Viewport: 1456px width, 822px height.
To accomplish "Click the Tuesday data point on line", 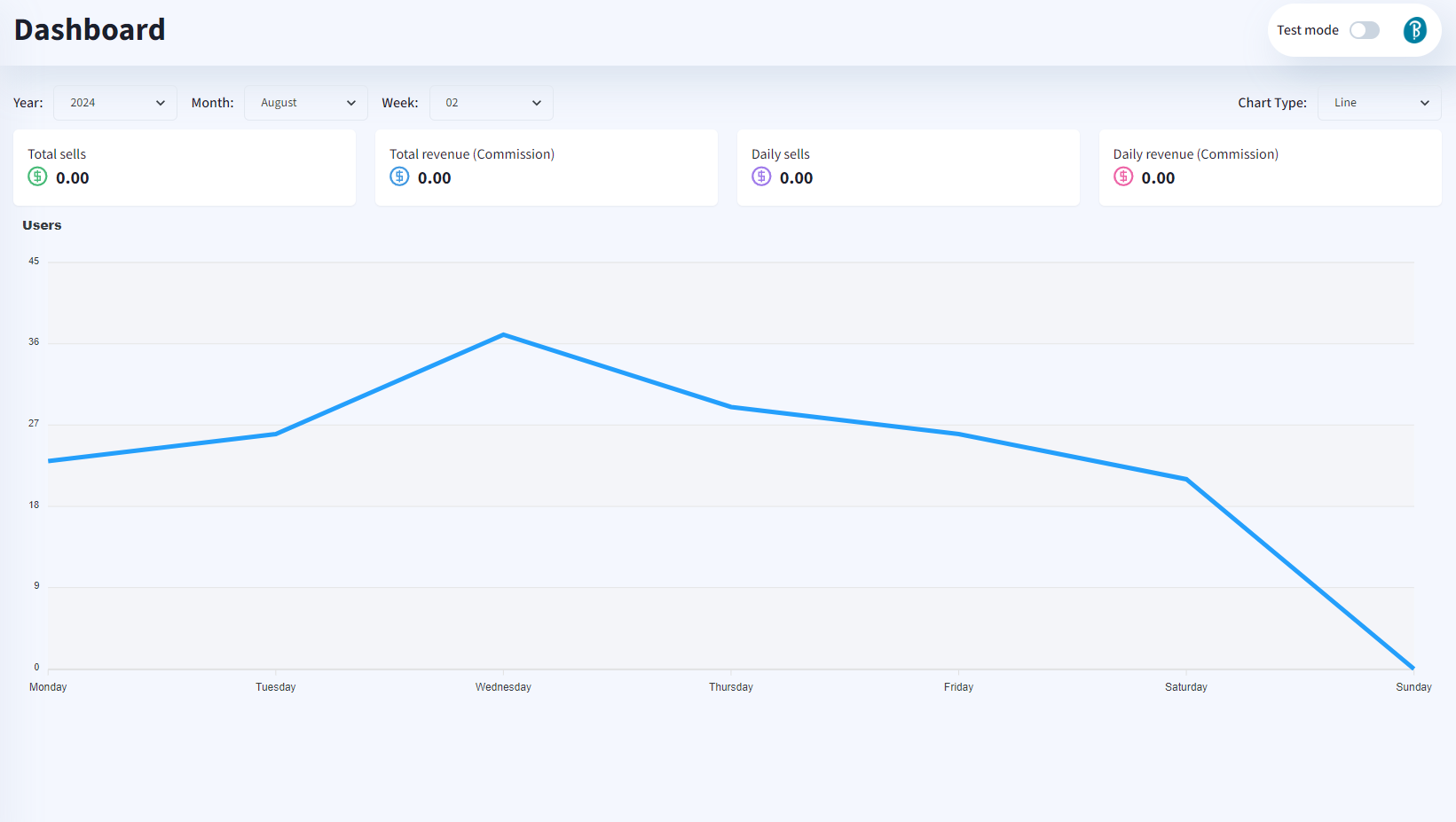I will coord(276,434).
